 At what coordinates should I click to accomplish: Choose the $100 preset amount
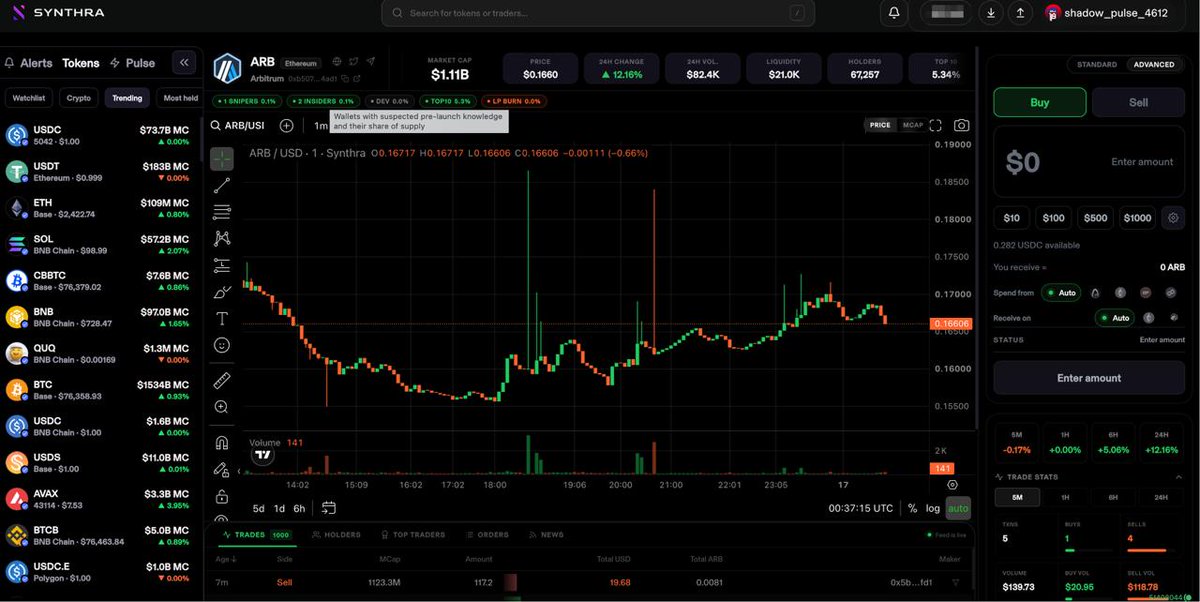click(x=1053, y=218)
